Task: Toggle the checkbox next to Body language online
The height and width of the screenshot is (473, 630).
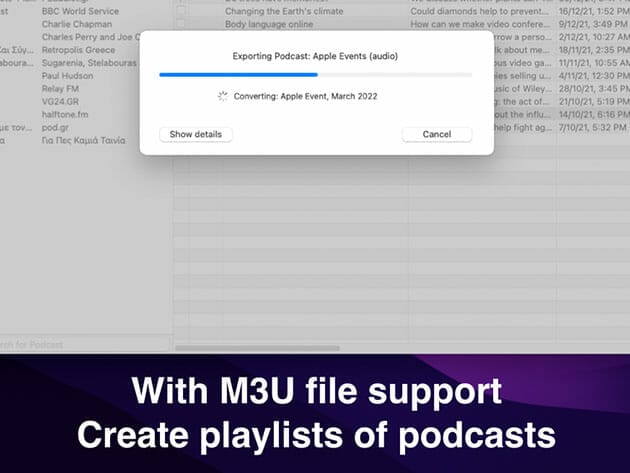Action: tap(181, 24)
